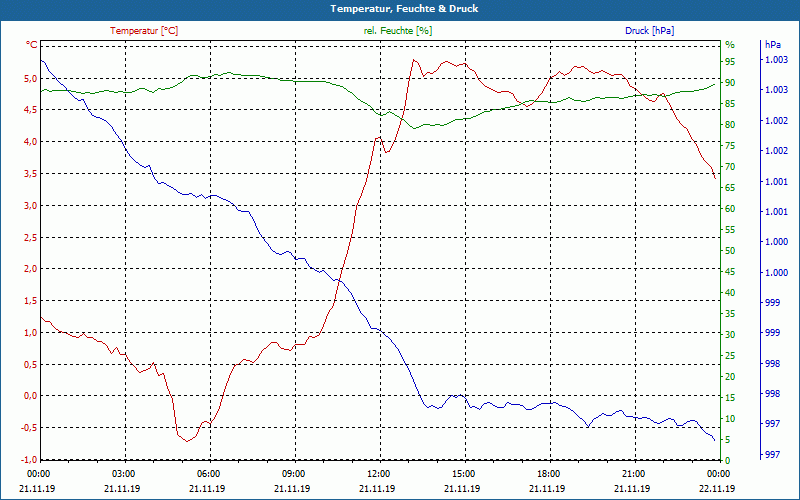Click the '5,0' temperature axis tick
This screenshot has height=500, width=800.
31,79
